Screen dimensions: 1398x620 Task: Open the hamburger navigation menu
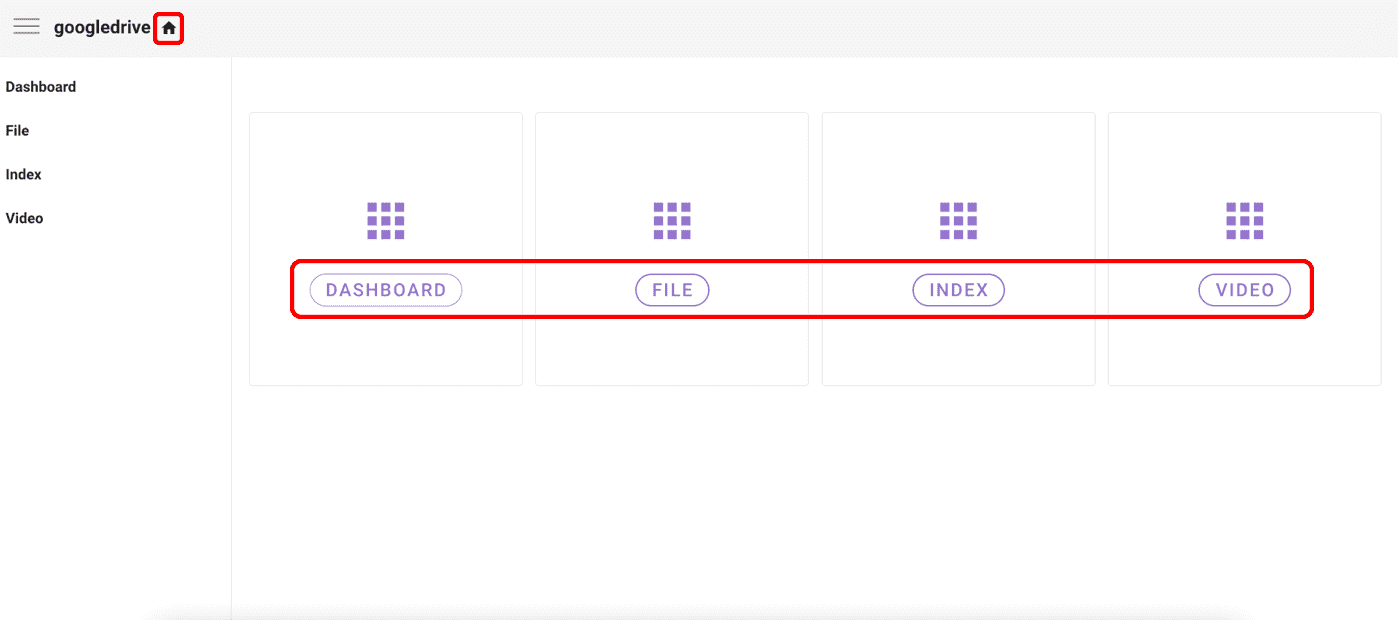pyautogui.click(x=26, y=27)
